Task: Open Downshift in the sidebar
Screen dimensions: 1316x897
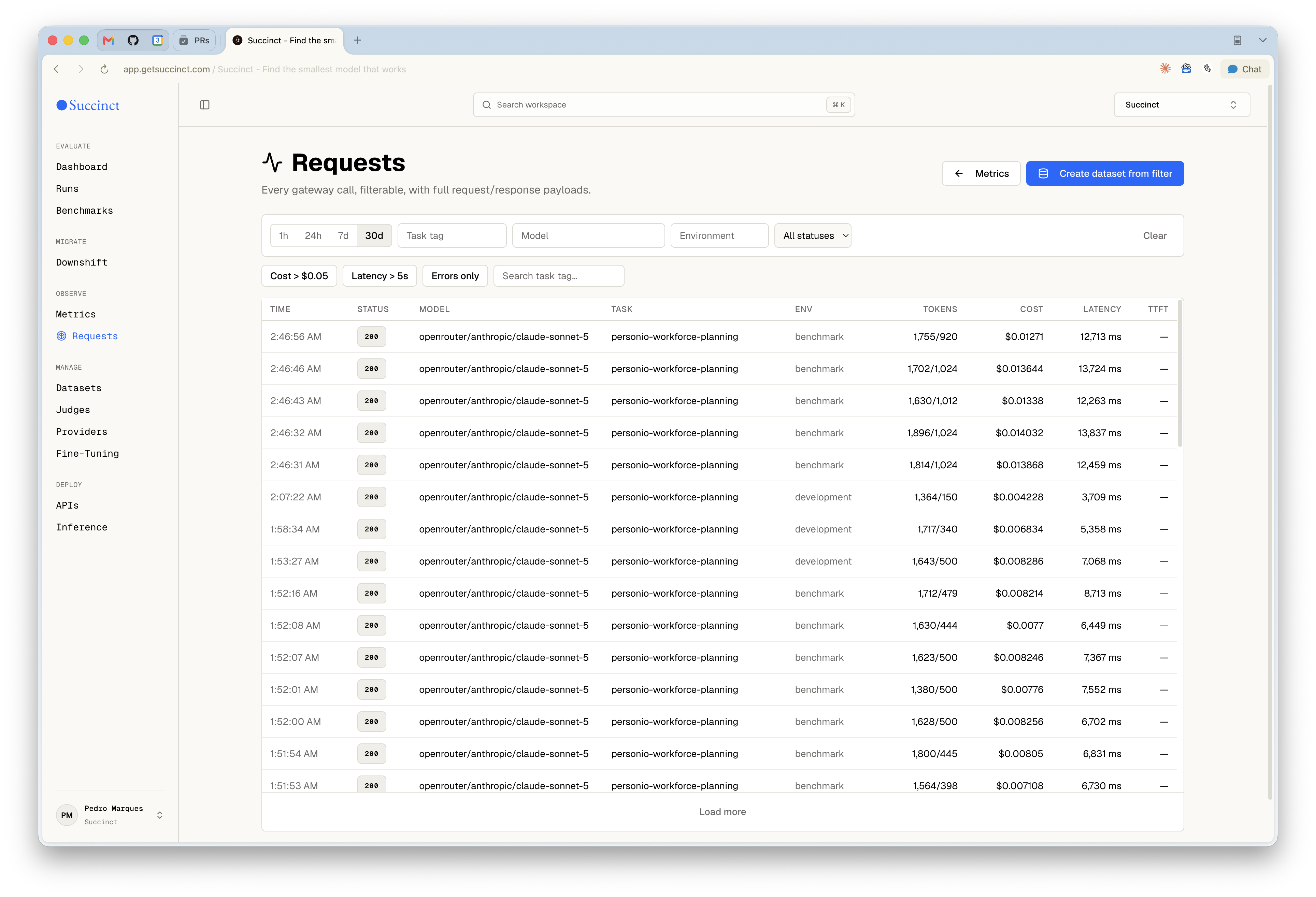Action: [x=82, y=262]
